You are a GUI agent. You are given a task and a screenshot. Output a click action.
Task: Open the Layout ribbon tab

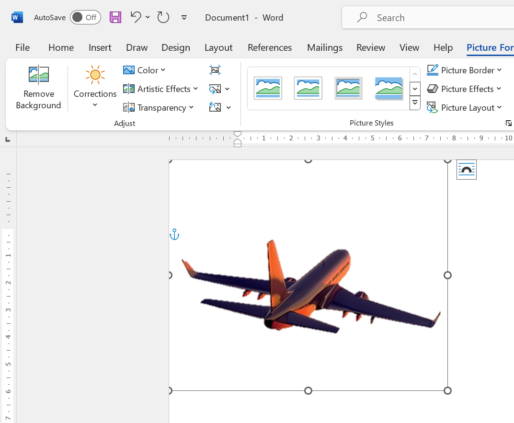(x=218, y=48)
